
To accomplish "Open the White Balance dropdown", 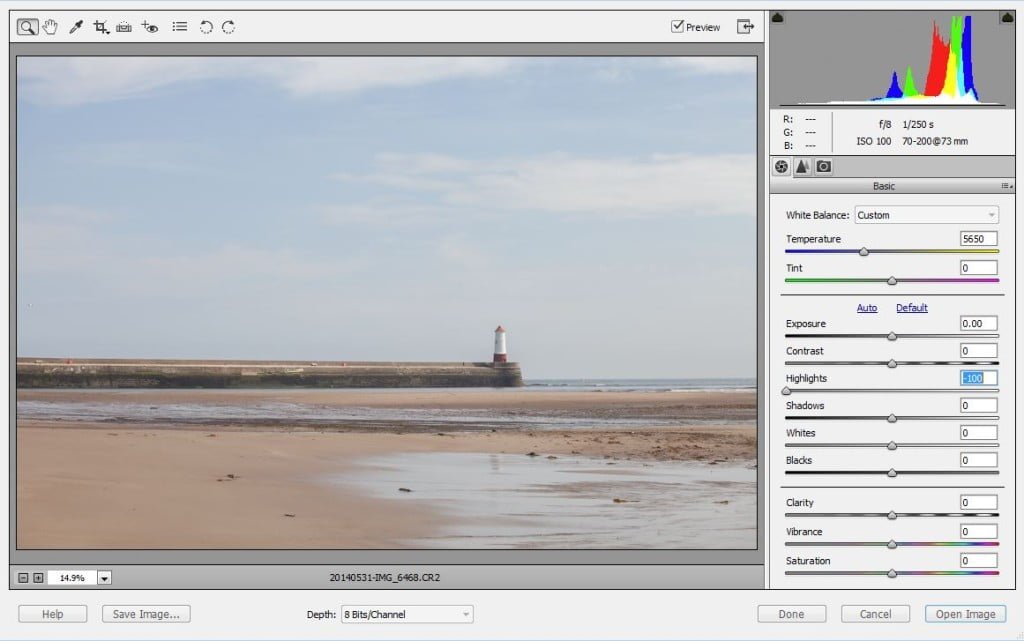I will 926,215.
